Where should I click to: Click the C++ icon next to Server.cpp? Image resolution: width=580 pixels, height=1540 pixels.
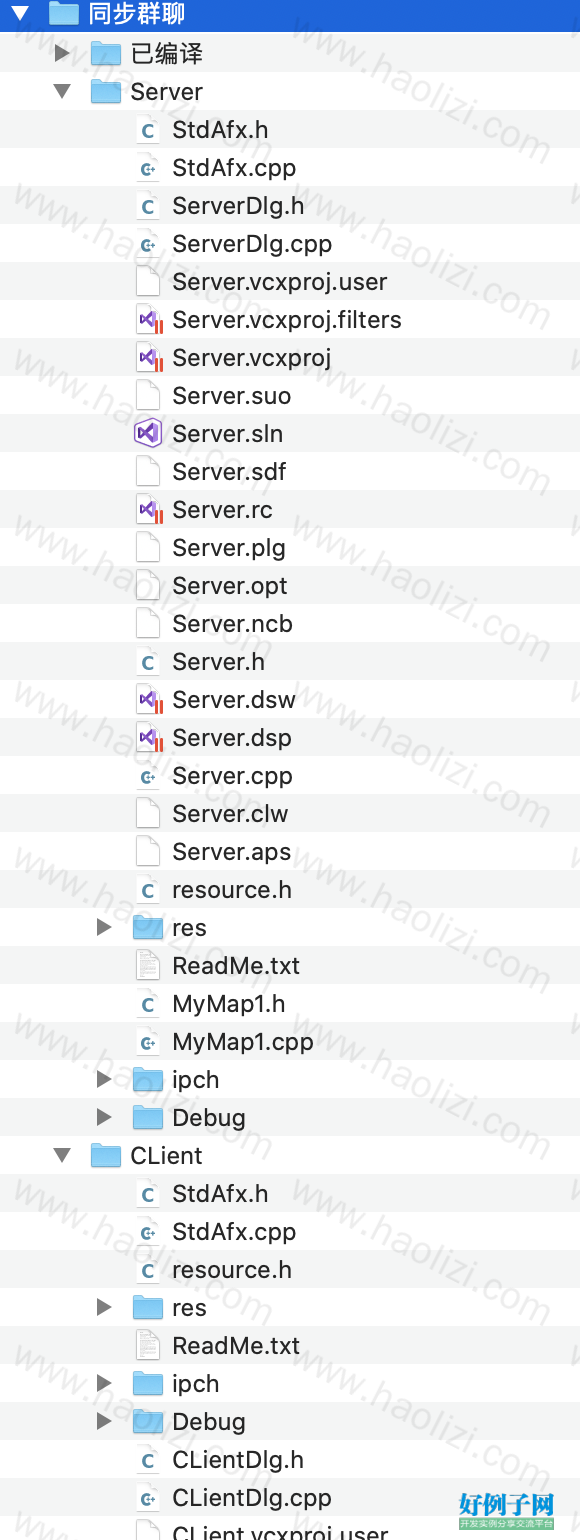148,776
